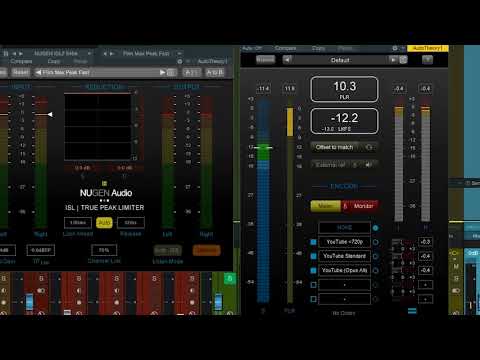Click Paste in the ISL plugin header
The image size is (480, 360).
80,61
